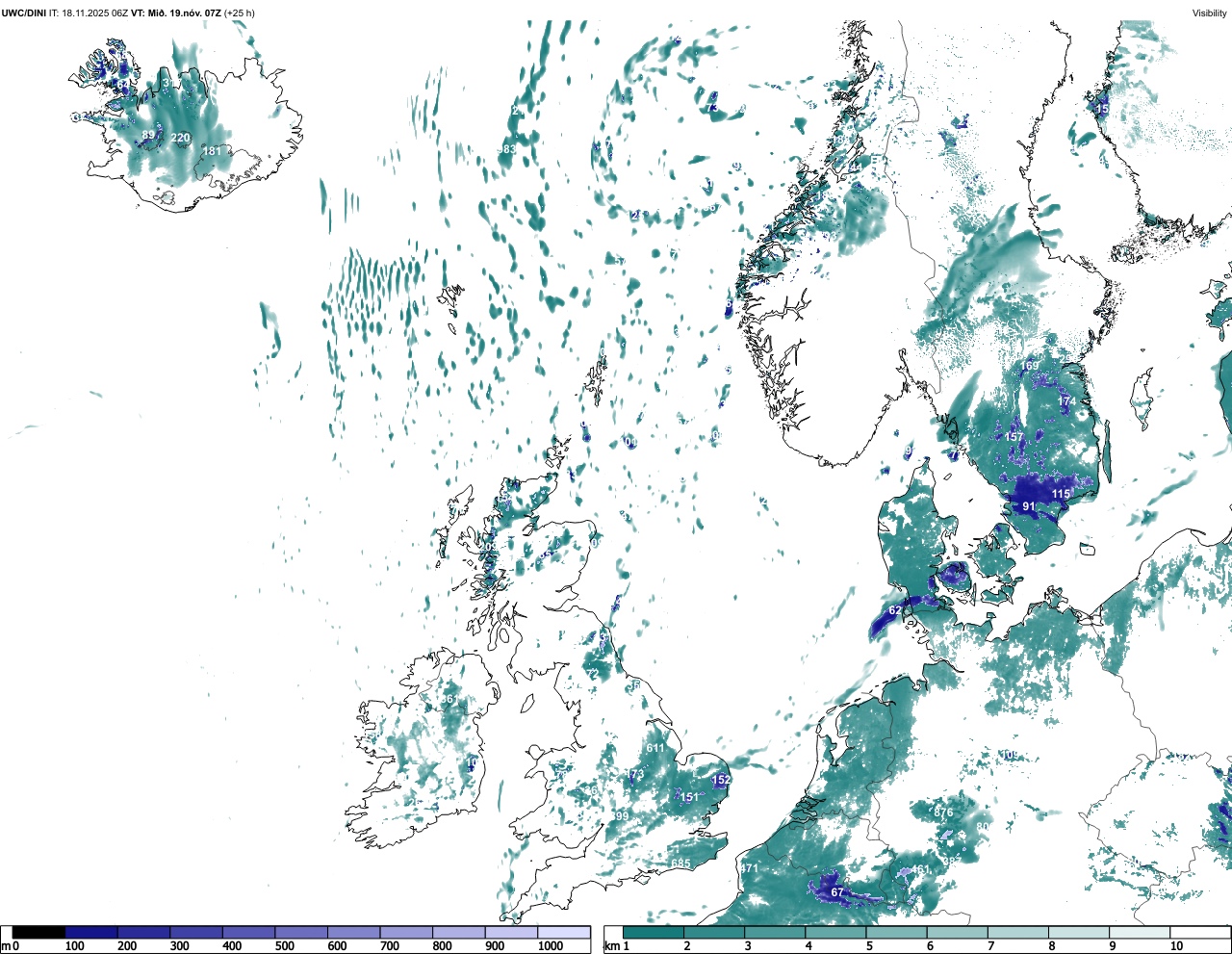
Task: Click the '67' value over Belgium area
Action: click(837, 892)
